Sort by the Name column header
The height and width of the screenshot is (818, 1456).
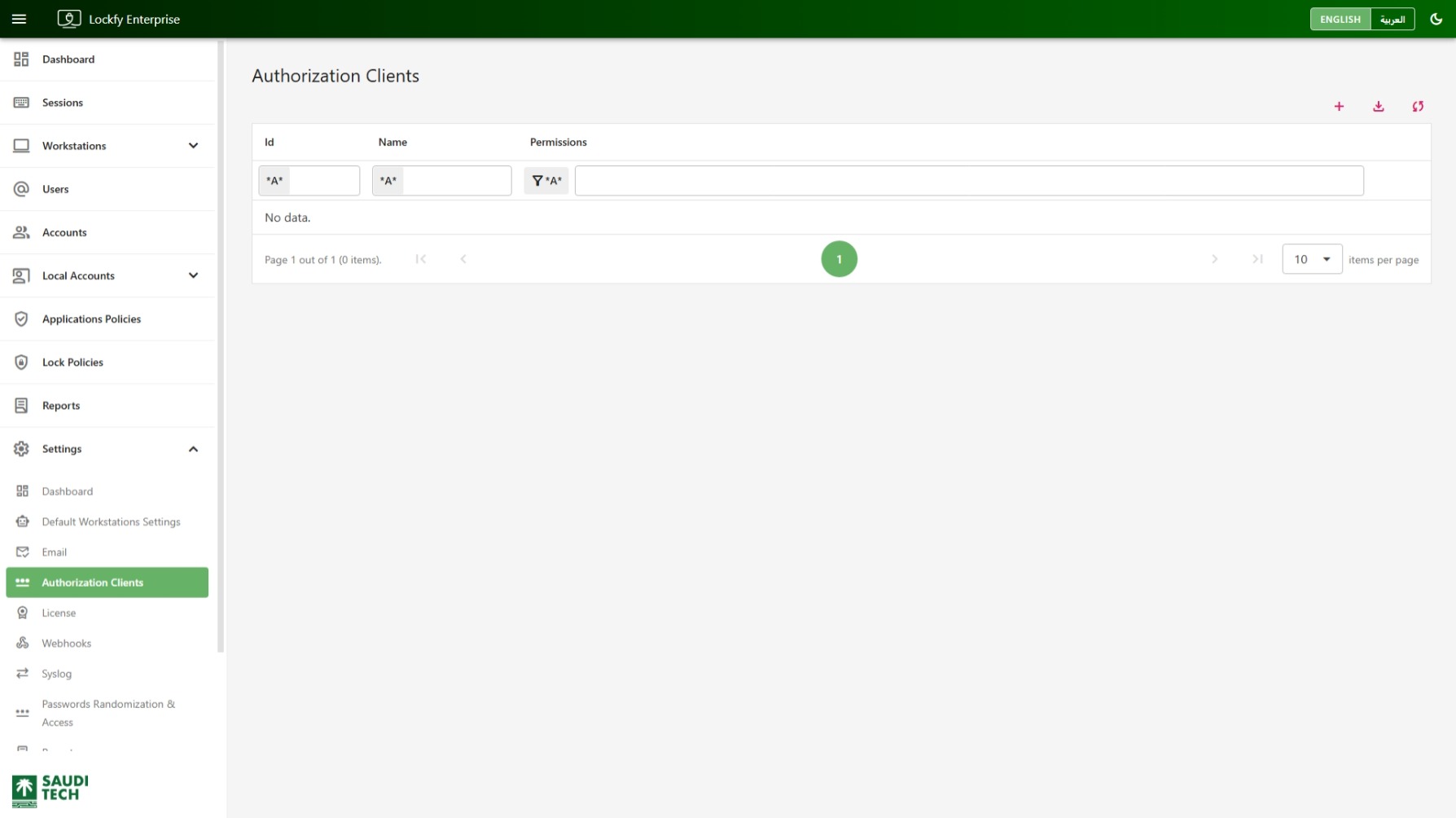393,142
